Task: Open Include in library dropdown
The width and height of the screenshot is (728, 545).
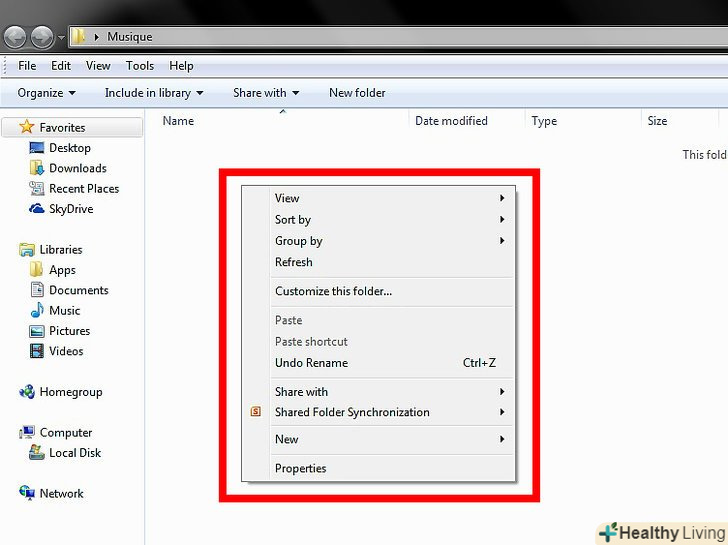Action: tap(154, 93)
